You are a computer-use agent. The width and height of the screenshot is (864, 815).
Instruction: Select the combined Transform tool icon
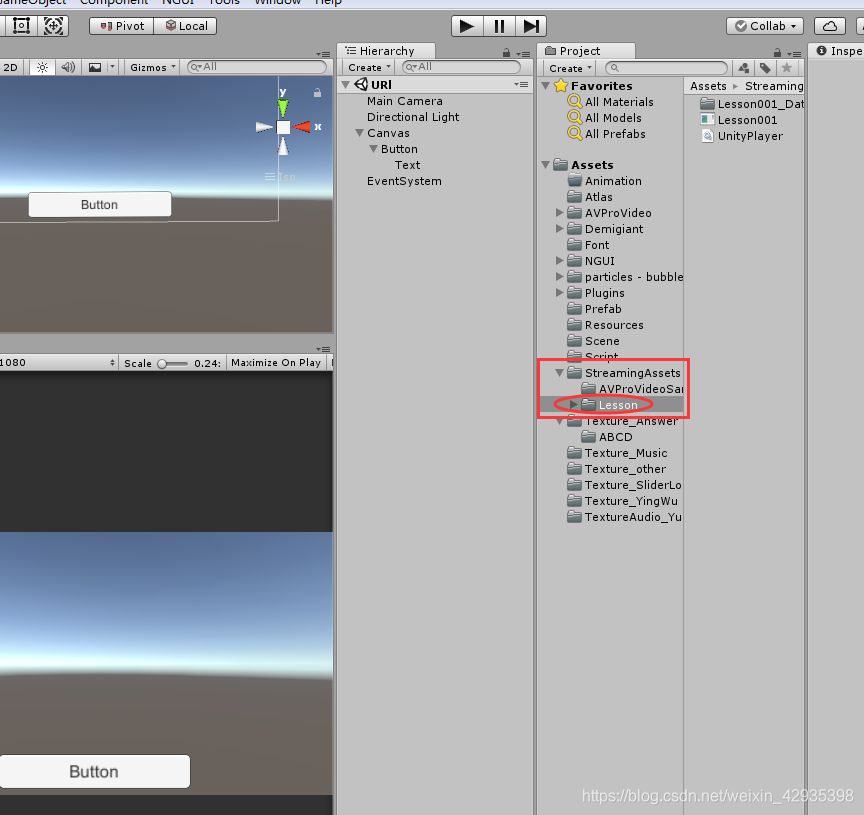[53, 26]
